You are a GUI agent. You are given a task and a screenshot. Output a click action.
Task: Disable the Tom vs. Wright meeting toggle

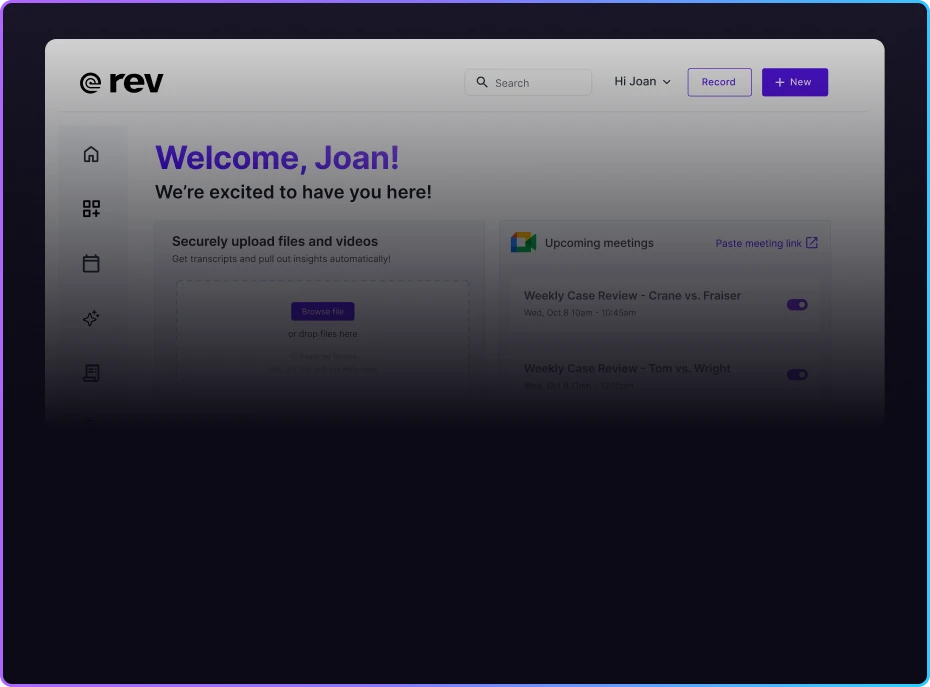796,374
